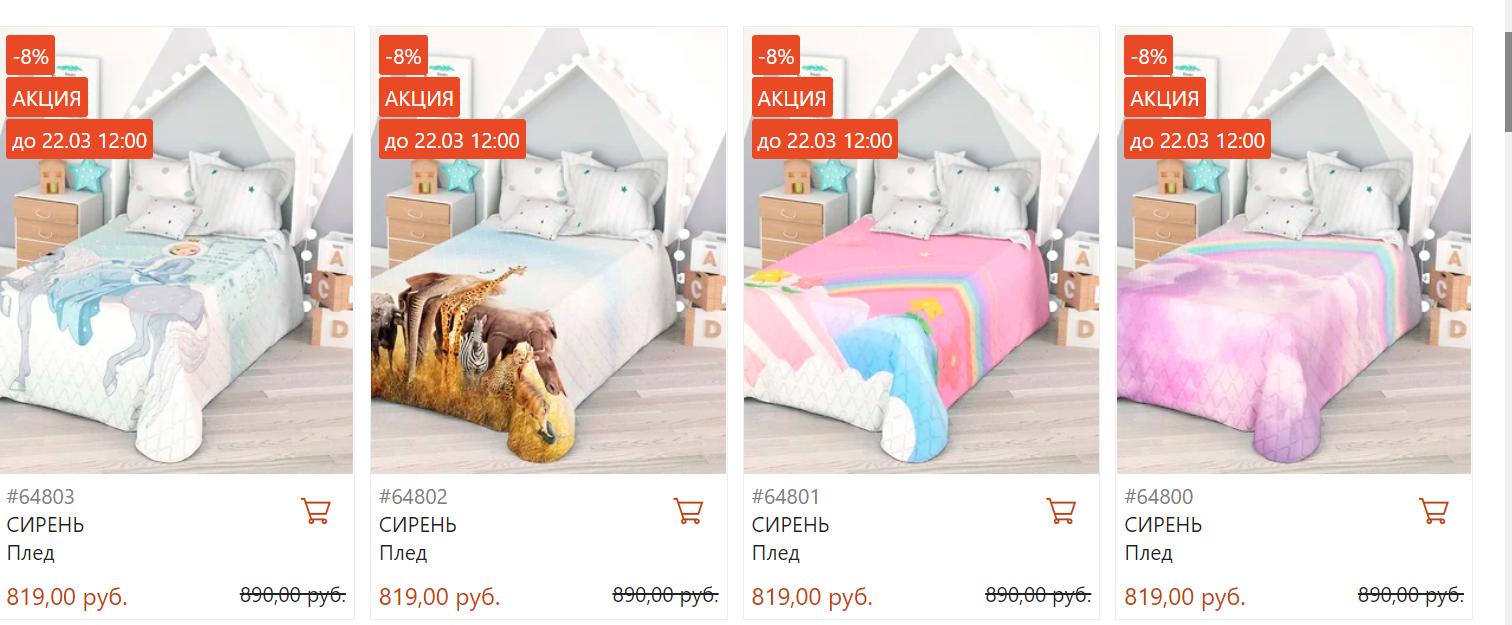This screenshot has height=625, width=1512.
Task: Add item #64803 to cart
Action: 316,511
